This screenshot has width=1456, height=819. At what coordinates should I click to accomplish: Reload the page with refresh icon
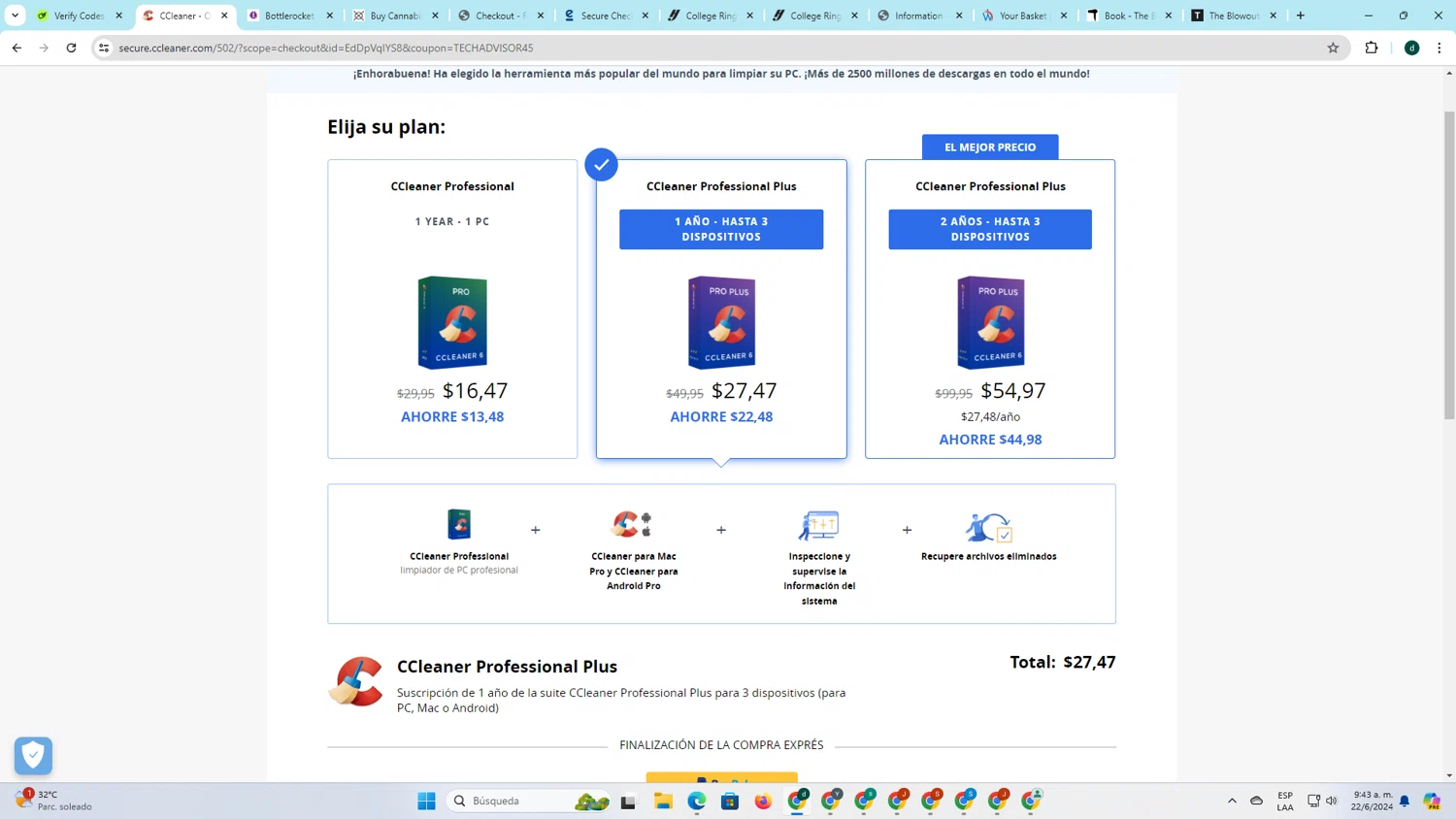coord(71,48)
